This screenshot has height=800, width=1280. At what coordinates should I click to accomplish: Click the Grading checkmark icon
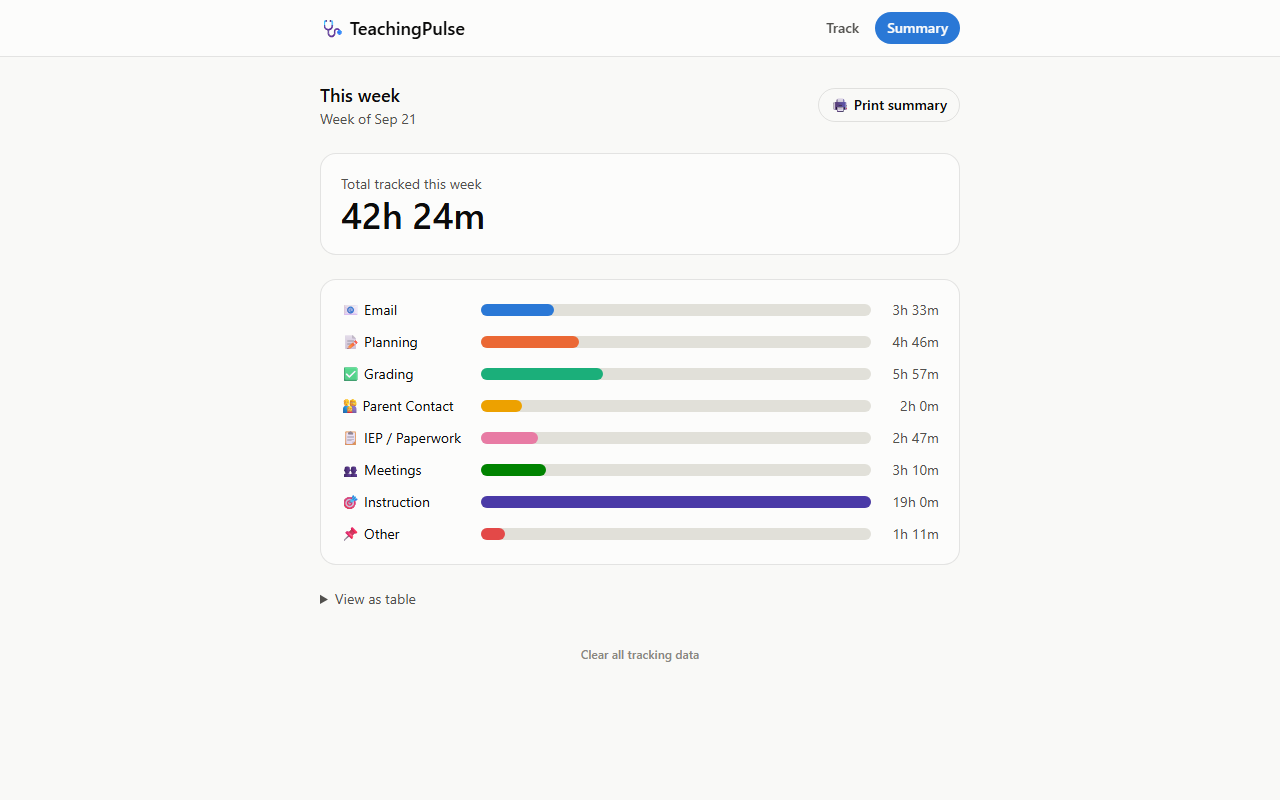350,374
